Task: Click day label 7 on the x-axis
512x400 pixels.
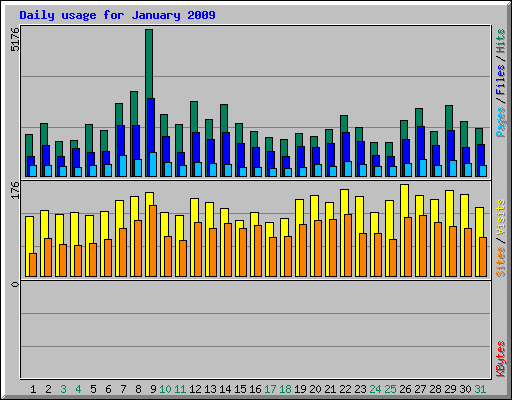Action: point(123,389)
